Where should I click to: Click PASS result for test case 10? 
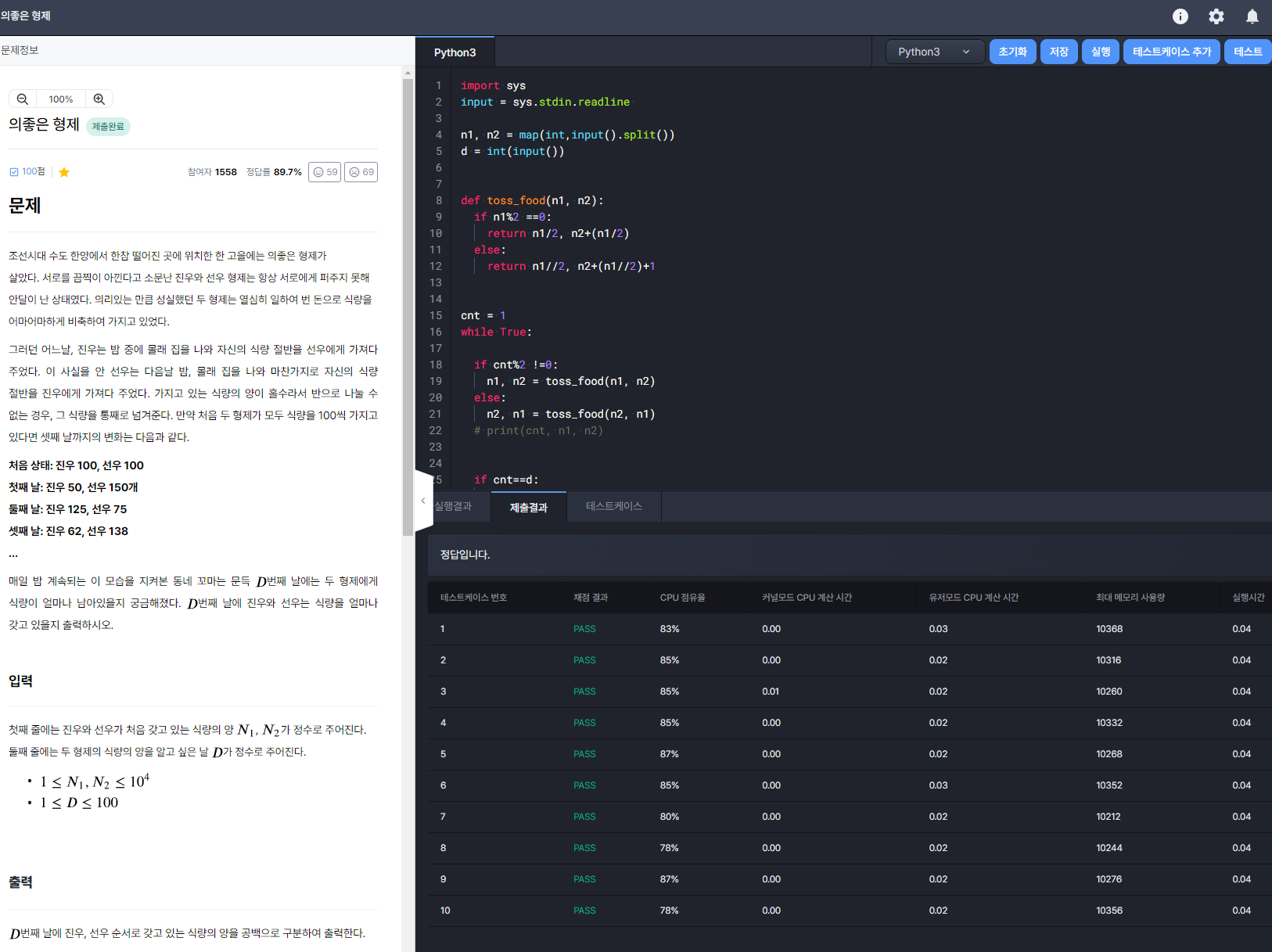584,911
